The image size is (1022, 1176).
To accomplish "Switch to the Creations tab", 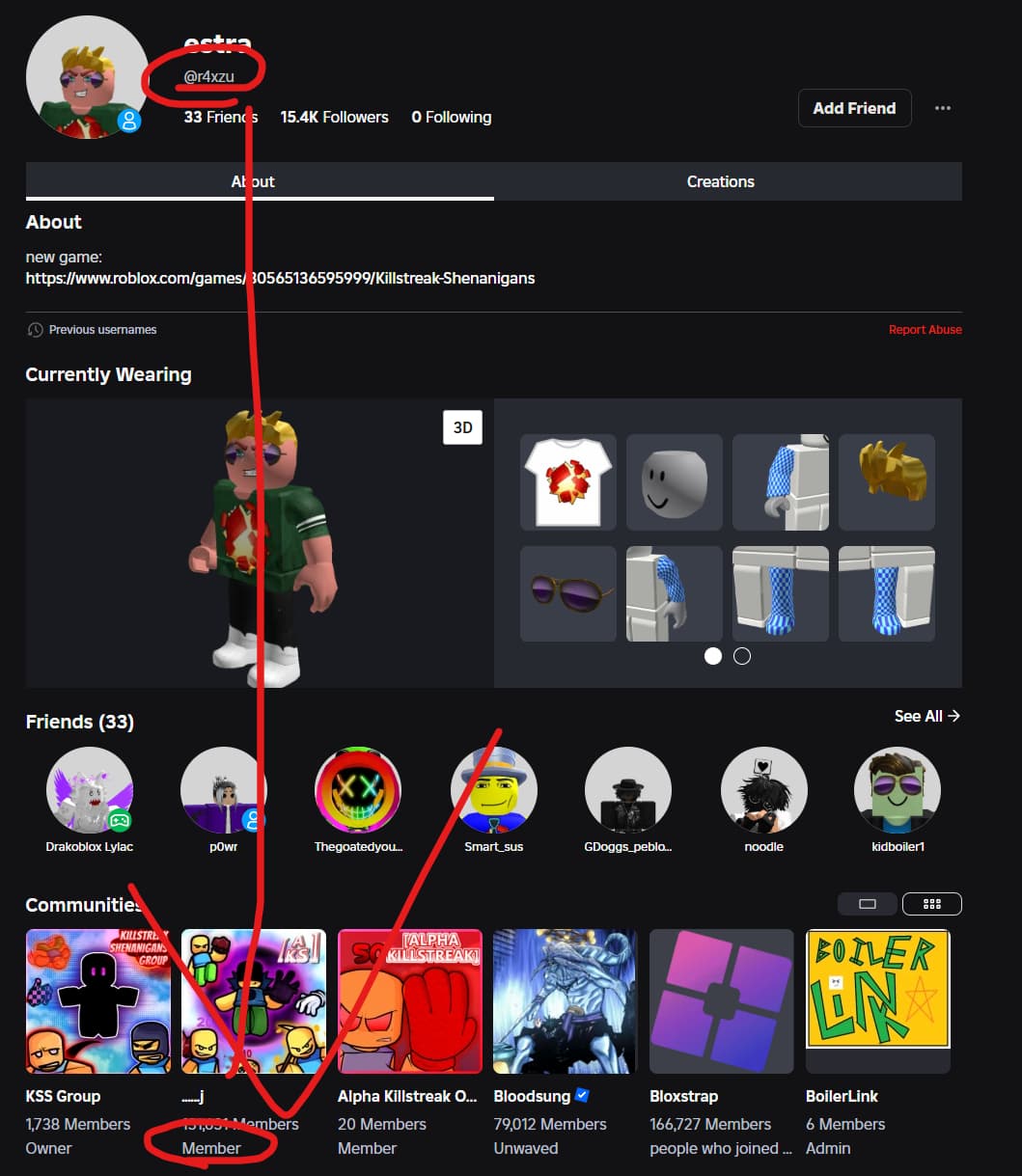I will coord(721,181).
